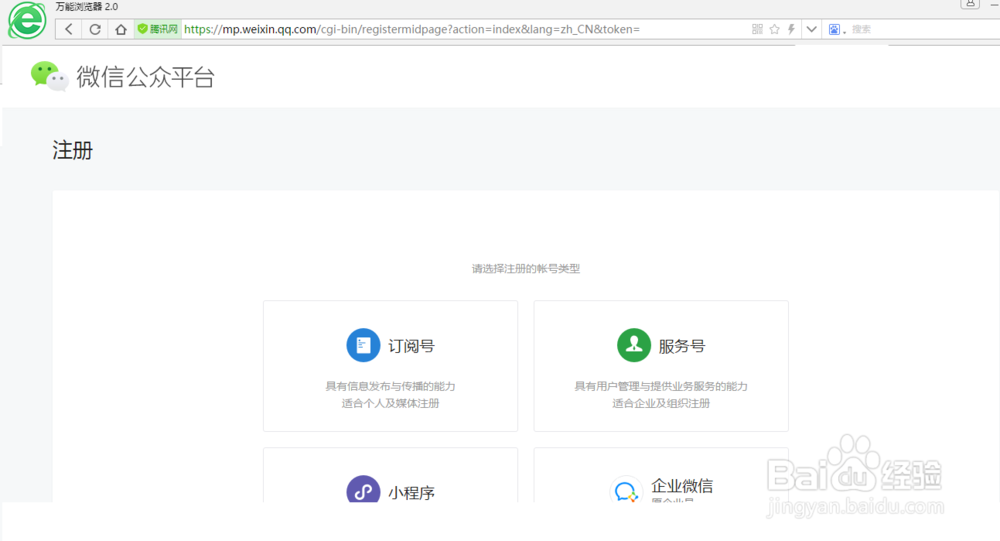This screenshot has width=1000, height=541.
Task: Click the 注册 page heading
Action: [73, 151]
